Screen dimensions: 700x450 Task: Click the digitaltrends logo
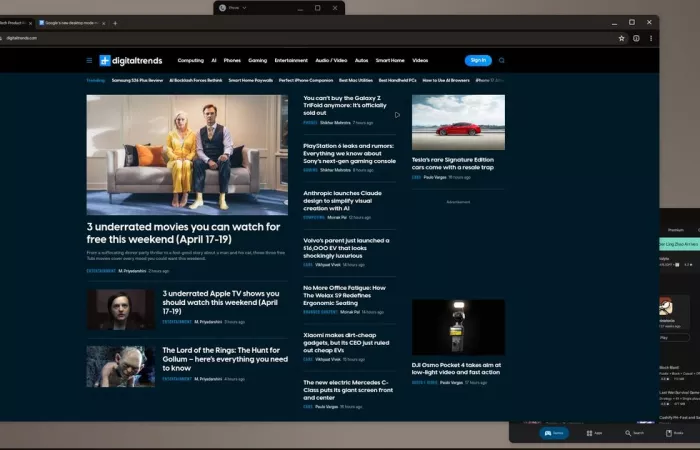coord(131,61)
